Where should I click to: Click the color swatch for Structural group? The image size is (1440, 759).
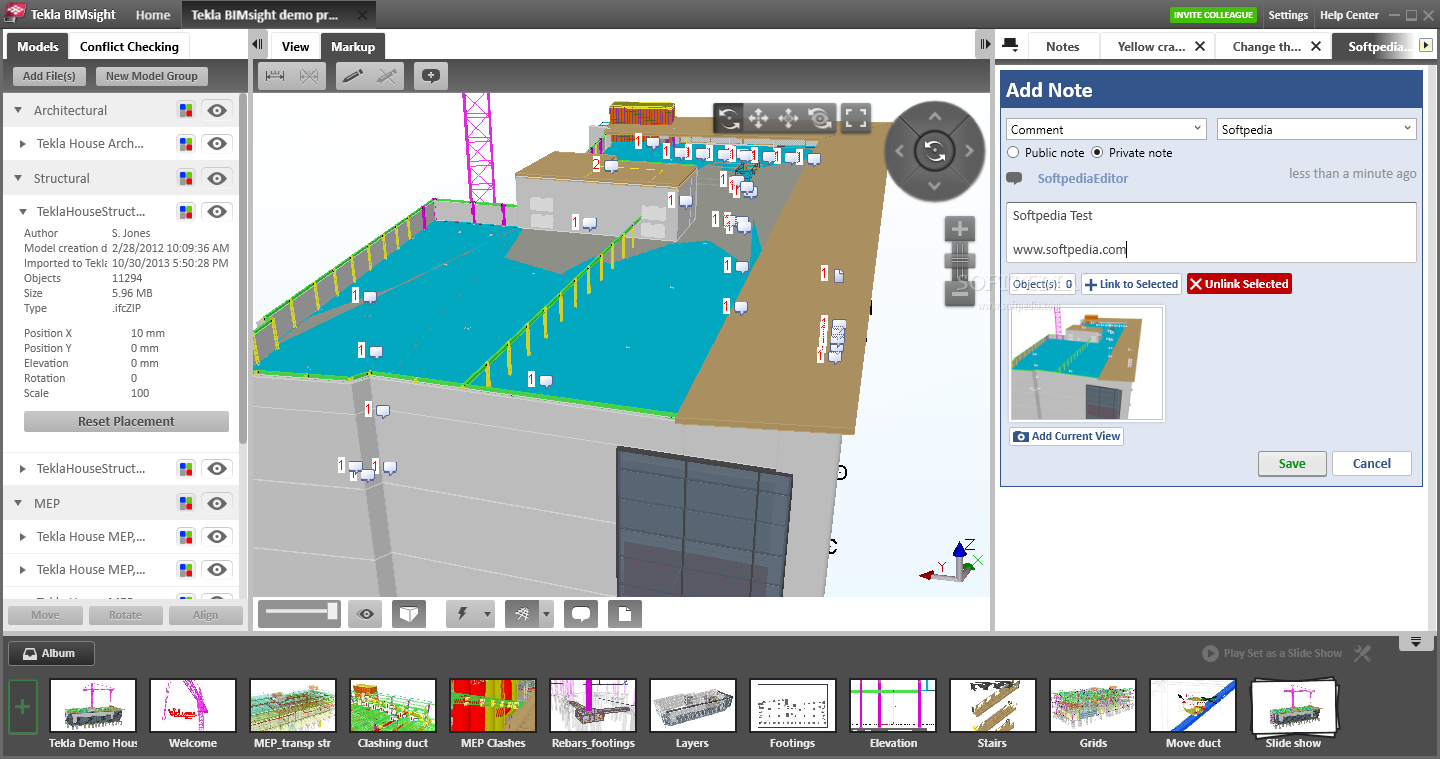tap(186, 178)
